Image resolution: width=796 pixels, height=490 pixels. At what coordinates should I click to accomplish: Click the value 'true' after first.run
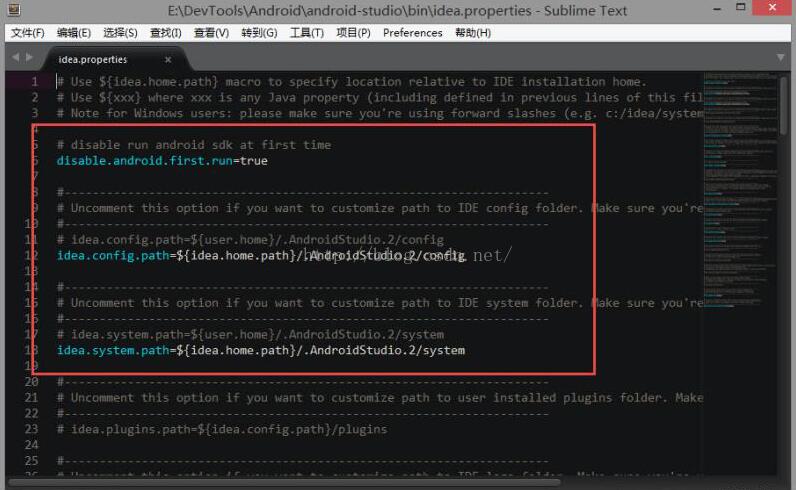254,161
